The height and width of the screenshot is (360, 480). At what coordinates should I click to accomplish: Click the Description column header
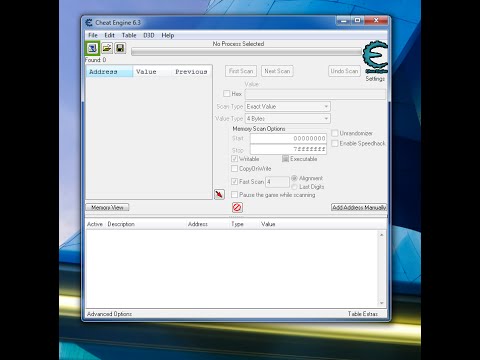coord(121,224)
